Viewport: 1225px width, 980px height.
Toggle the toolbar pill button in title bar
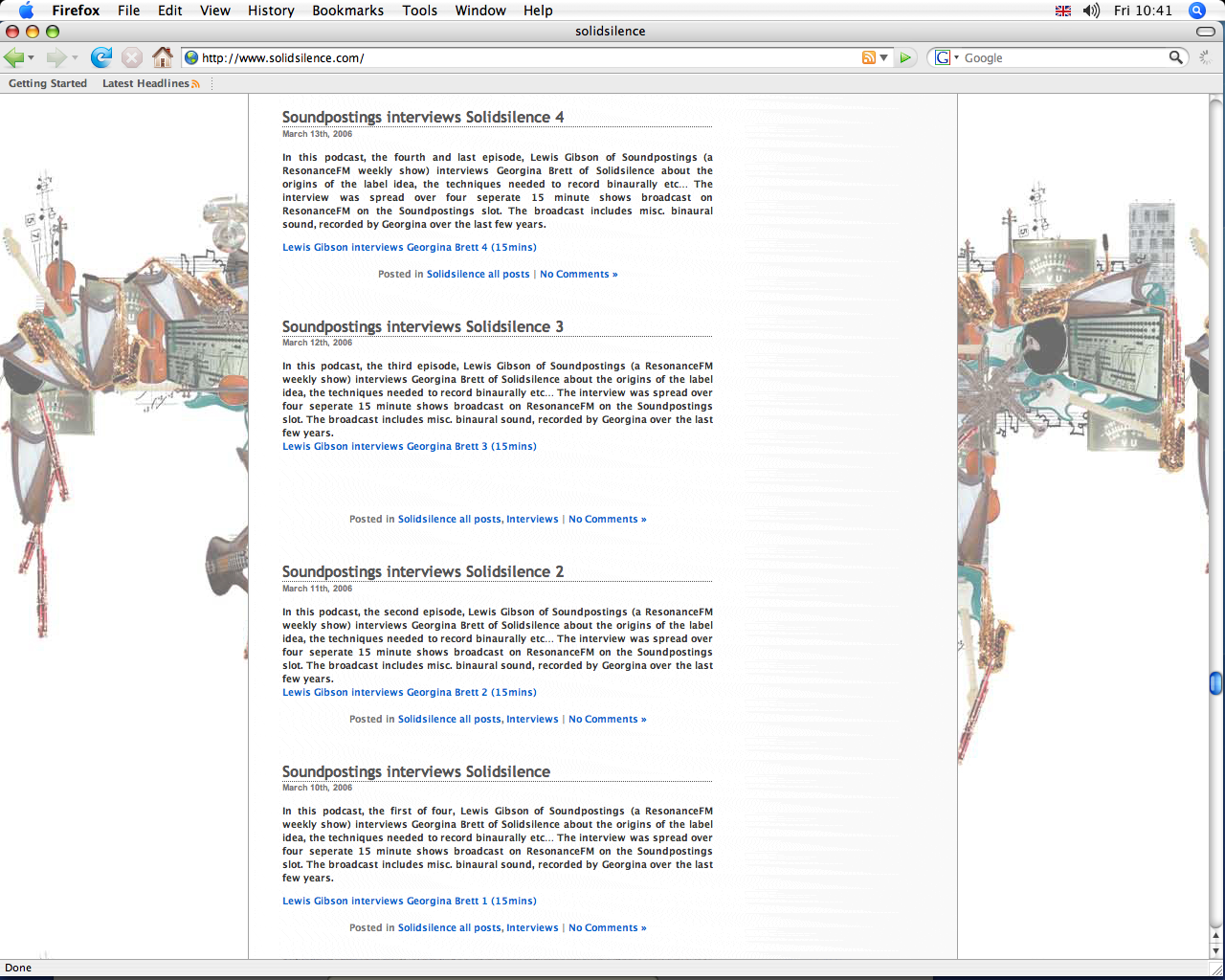point(1206,32)
